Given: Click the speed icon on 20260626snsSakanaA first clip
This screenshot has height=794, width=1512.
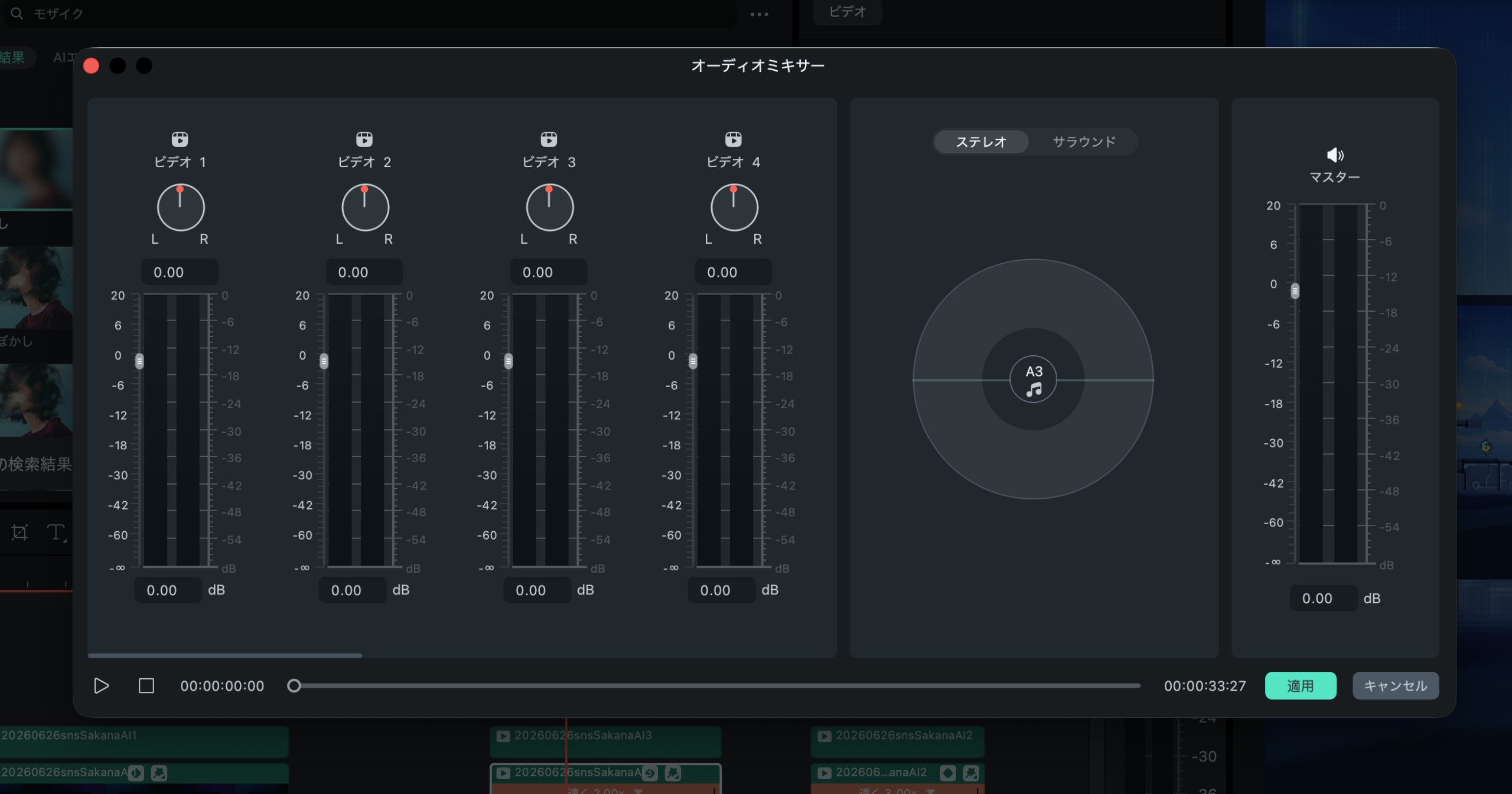Looking at the screenshot, I should pos(136,773).
